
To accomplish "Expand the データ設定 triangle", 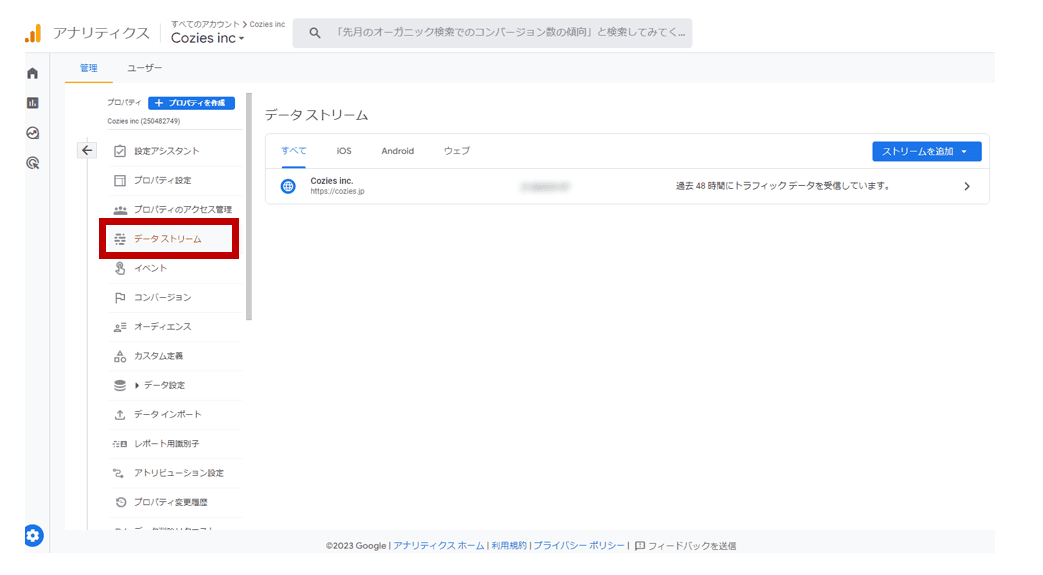I will coord(137,385).
